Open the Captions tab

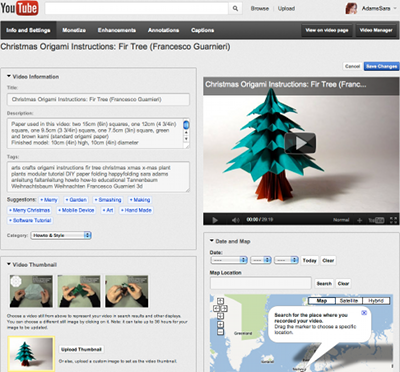click(202, 30)
